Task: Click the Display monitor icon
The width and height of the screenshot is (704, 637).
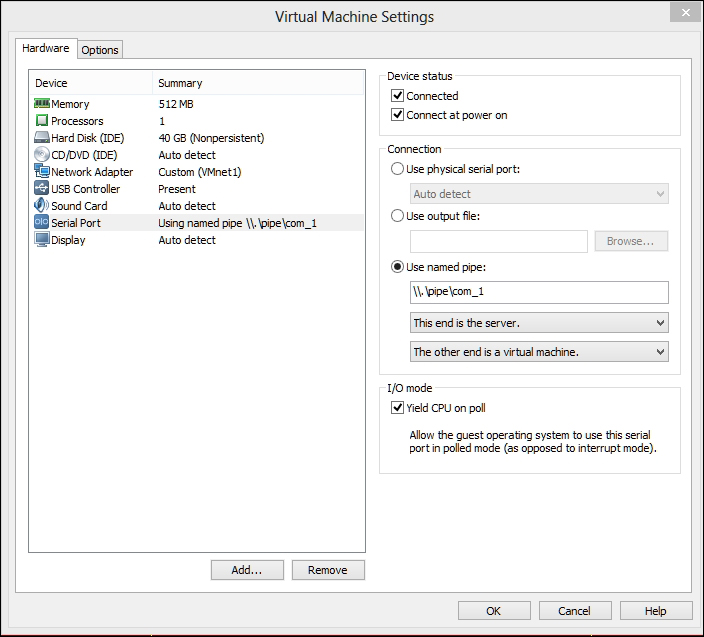Action: 42,239
